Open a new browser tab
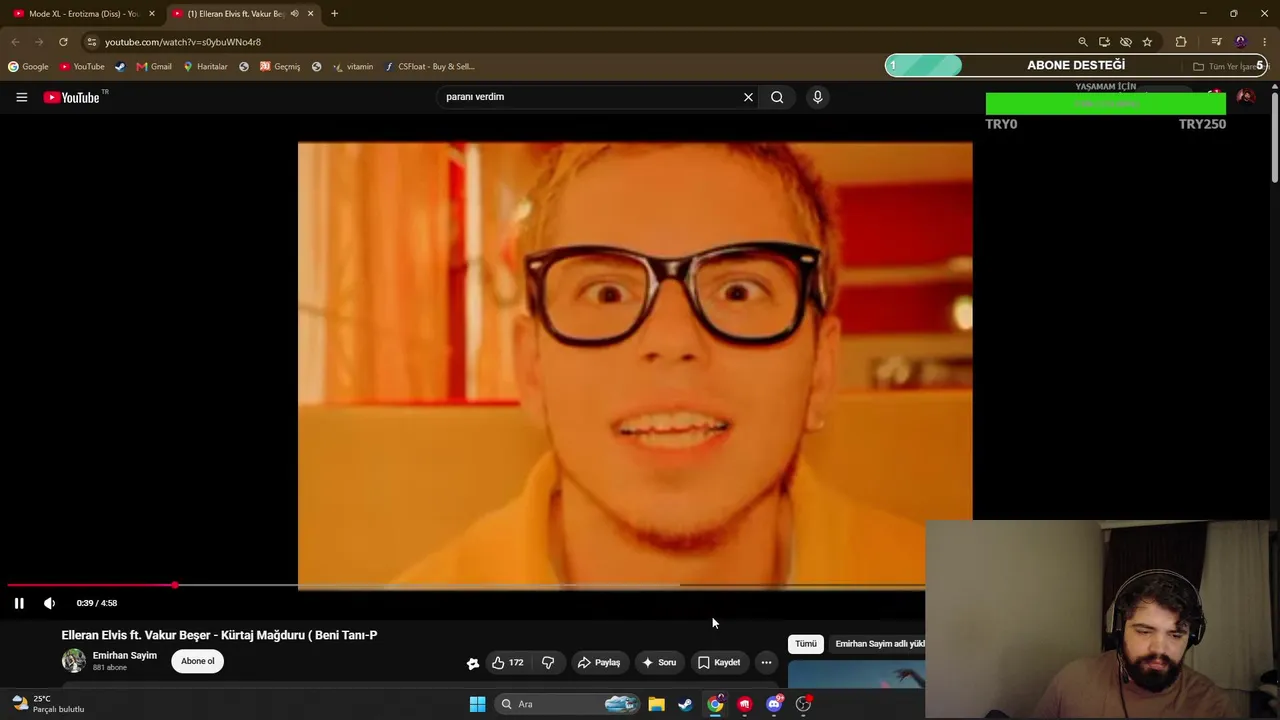 (x=334, y=14)
